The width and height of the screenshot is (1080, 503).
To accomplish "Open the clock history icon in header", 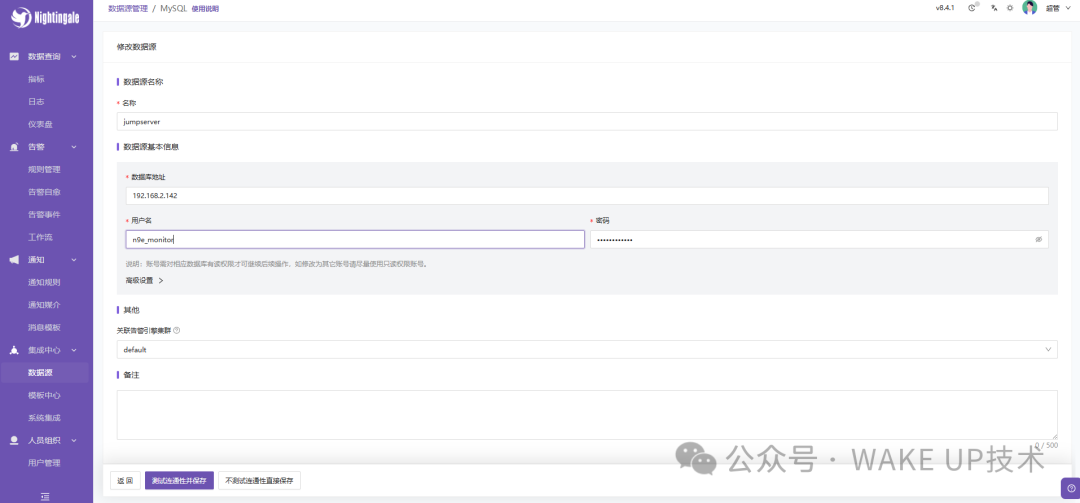I will [x=972, y=8].
